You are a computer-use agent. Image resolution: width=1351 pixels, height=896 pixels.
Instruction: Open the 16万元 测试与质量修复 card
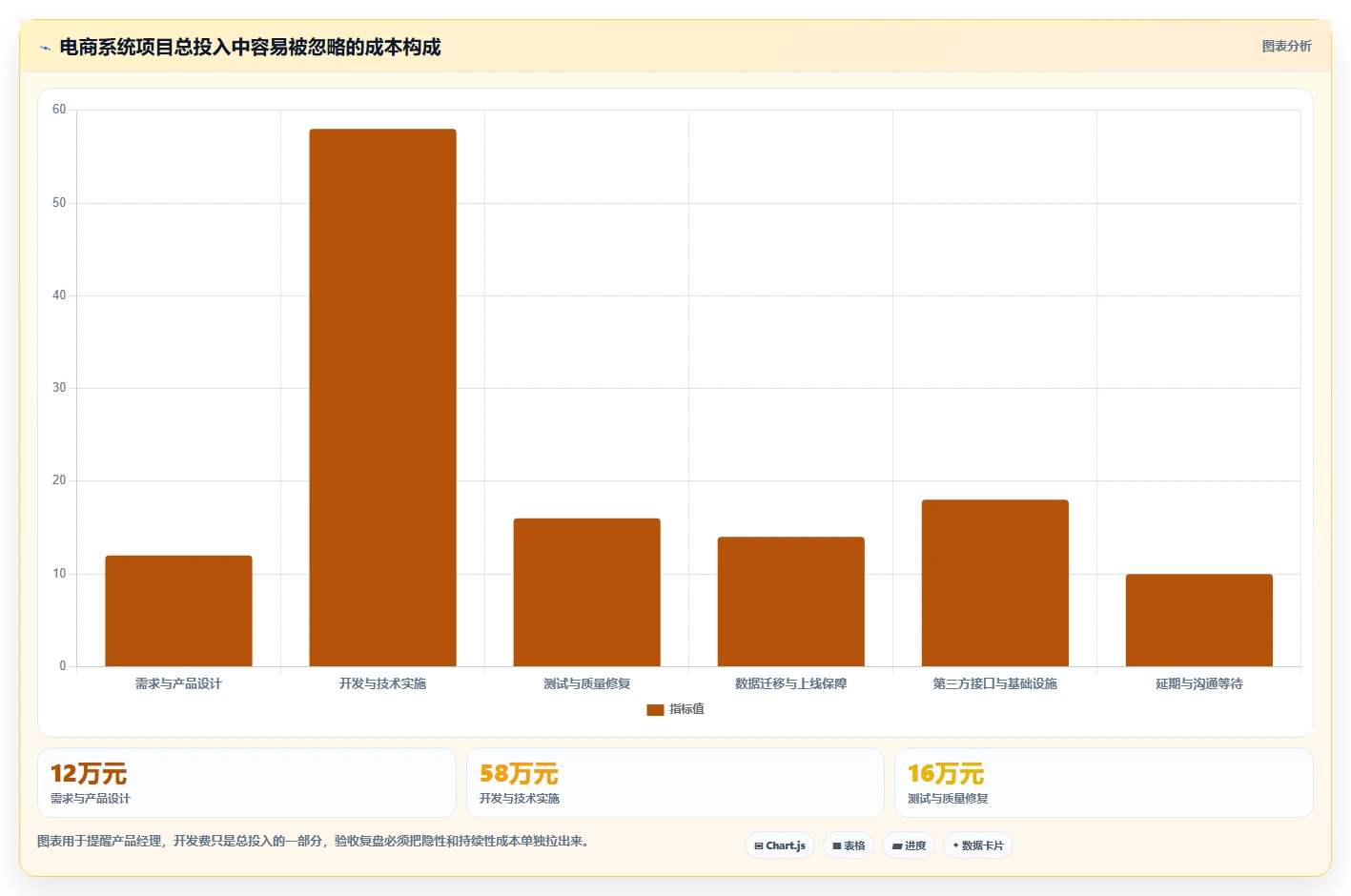[1103, 783]
